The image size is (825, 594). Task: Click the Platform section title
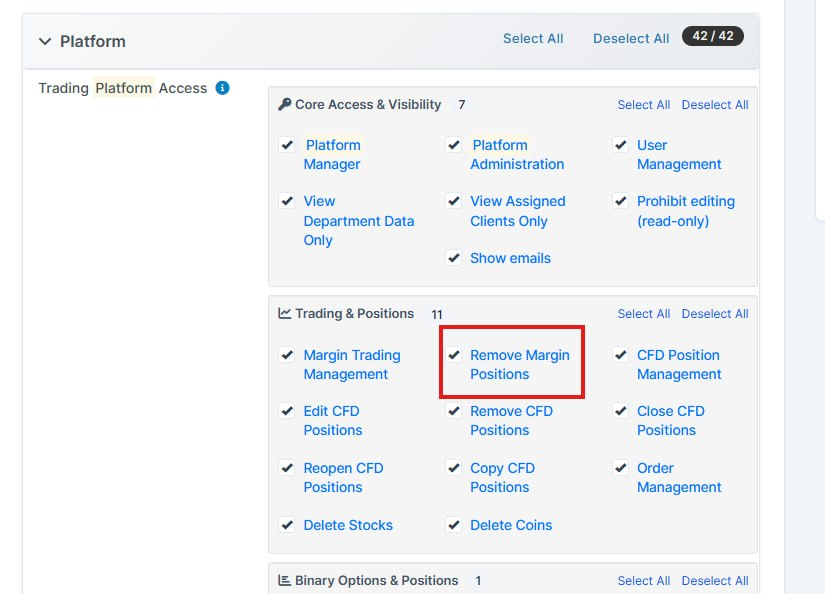pyautogui.click(x=93, y=42)
